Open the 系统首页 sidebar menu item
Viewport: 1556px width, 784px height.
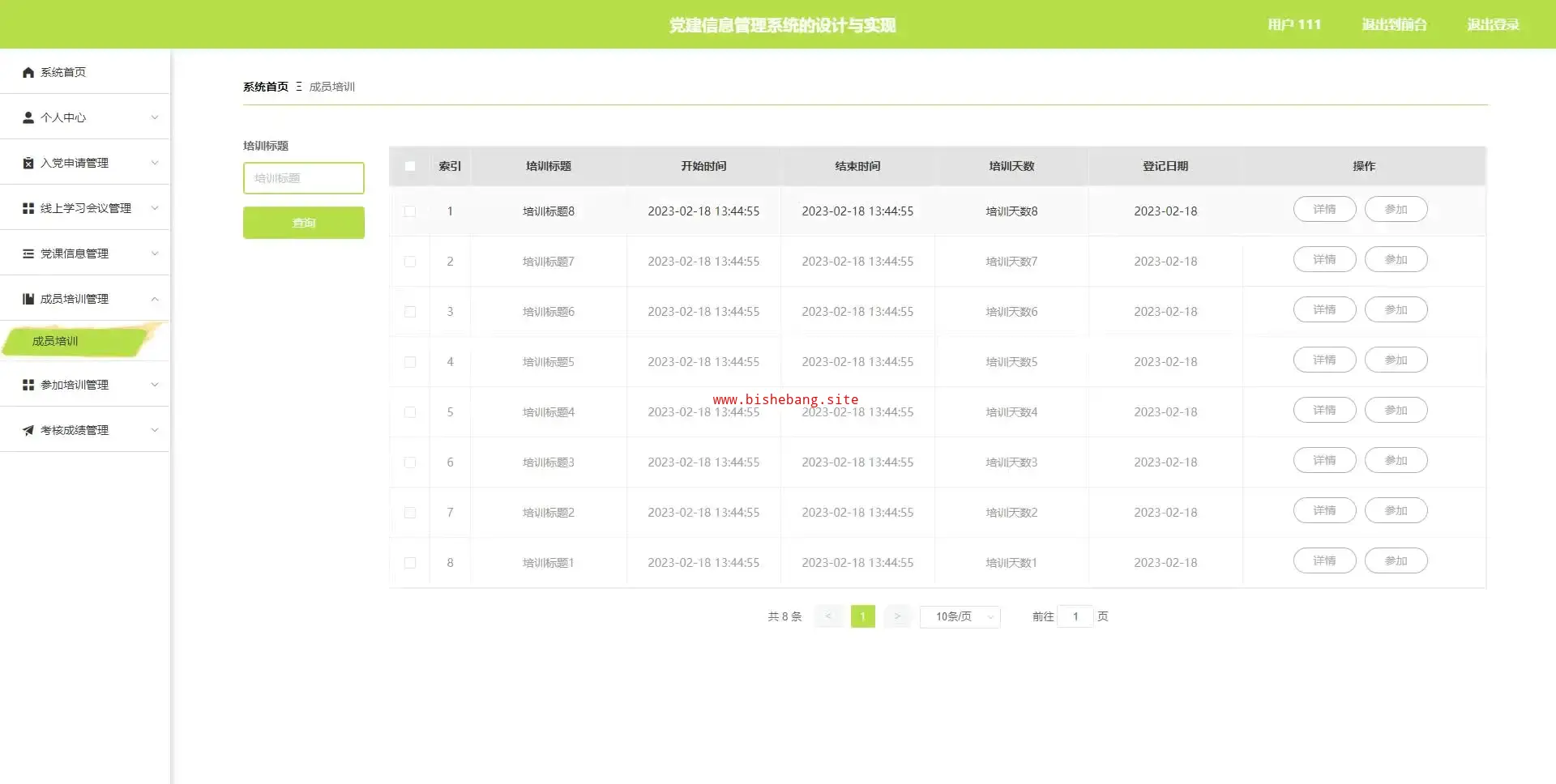click(x=85, y=72)
